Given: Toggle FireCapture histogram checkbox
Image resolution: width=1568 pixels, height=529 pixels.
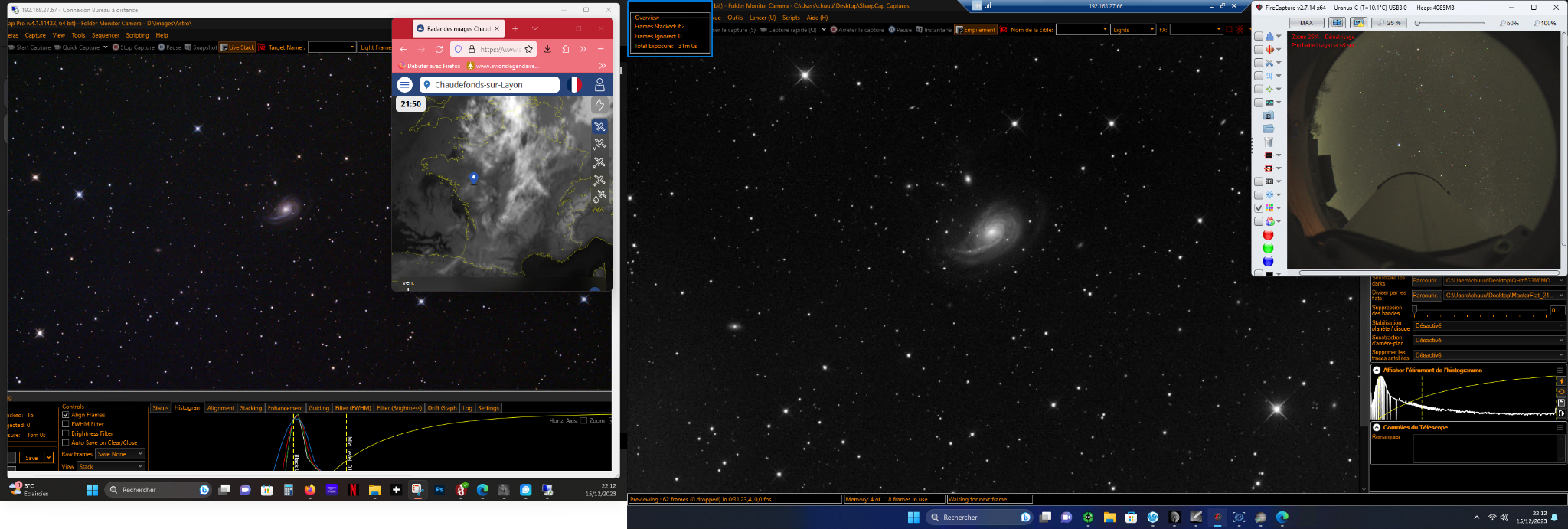Looking at the screenshot, I should [1258, 36].
